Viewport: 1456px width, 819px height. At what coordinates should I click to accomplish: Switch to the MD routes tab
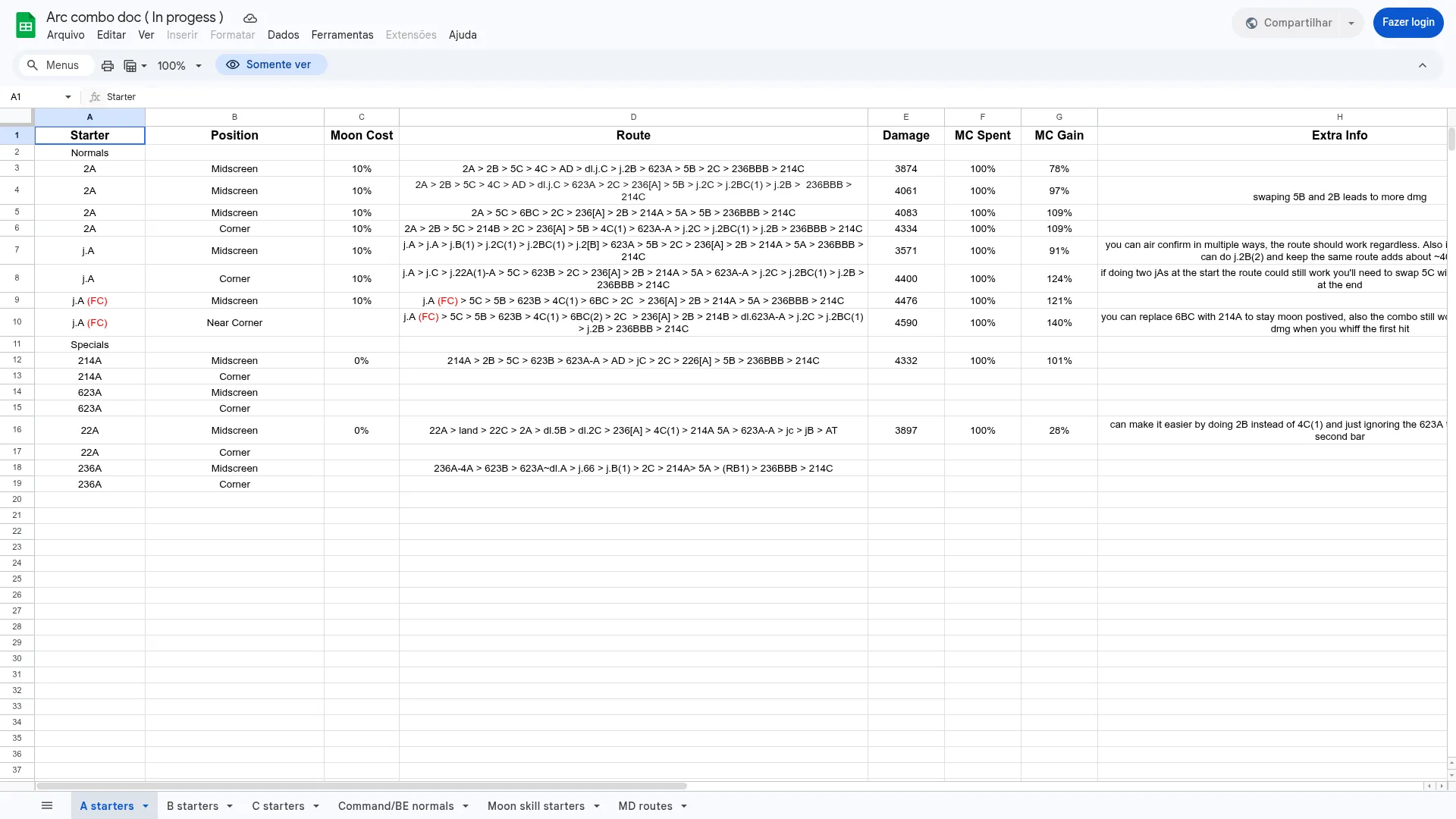coord(645,806)
